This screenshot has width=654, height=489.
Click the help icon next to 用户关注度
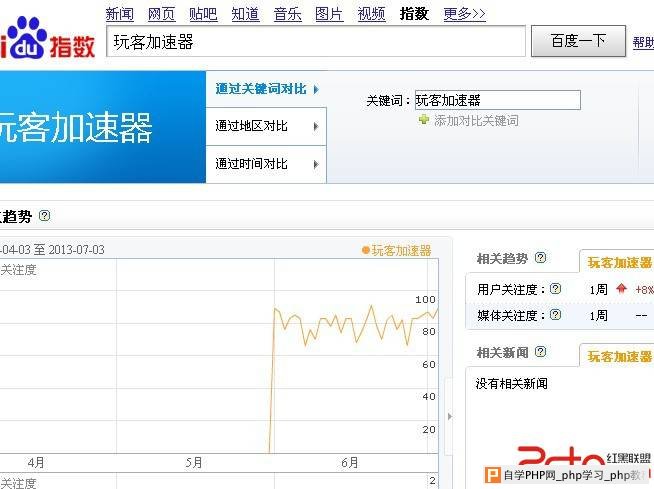(x=556, y=289)
